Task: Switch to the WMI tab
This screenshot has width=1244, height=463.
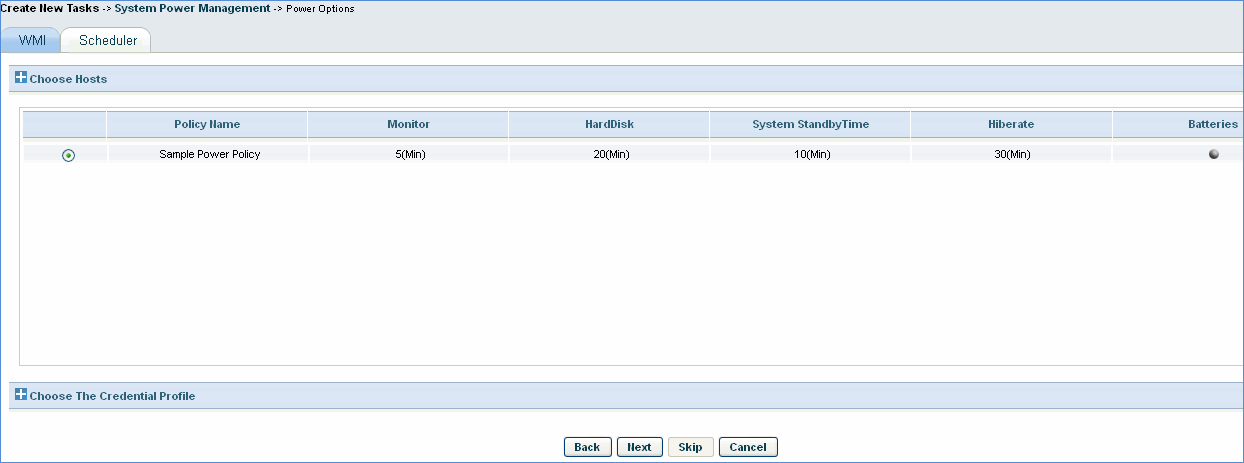Action: [x=33, y=40]
